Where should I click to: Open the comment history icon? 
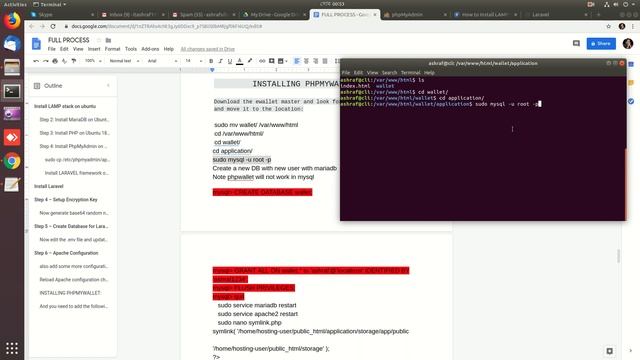click(576, 43)
